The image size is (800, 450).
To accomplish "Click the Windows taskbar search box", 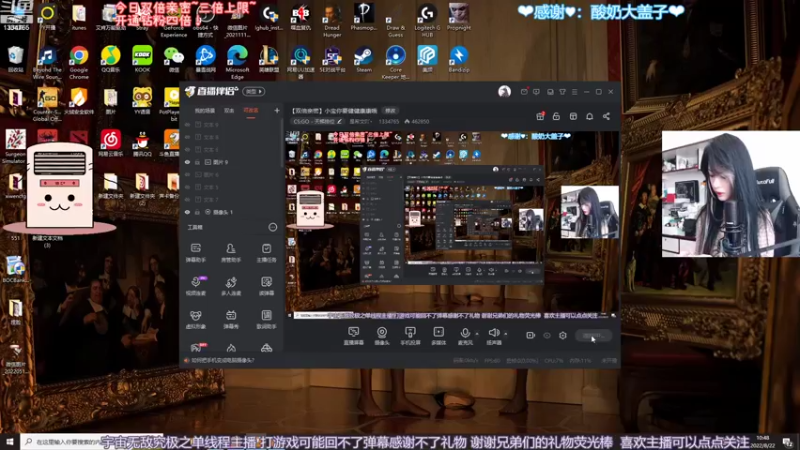I will (x=92, y=441).
